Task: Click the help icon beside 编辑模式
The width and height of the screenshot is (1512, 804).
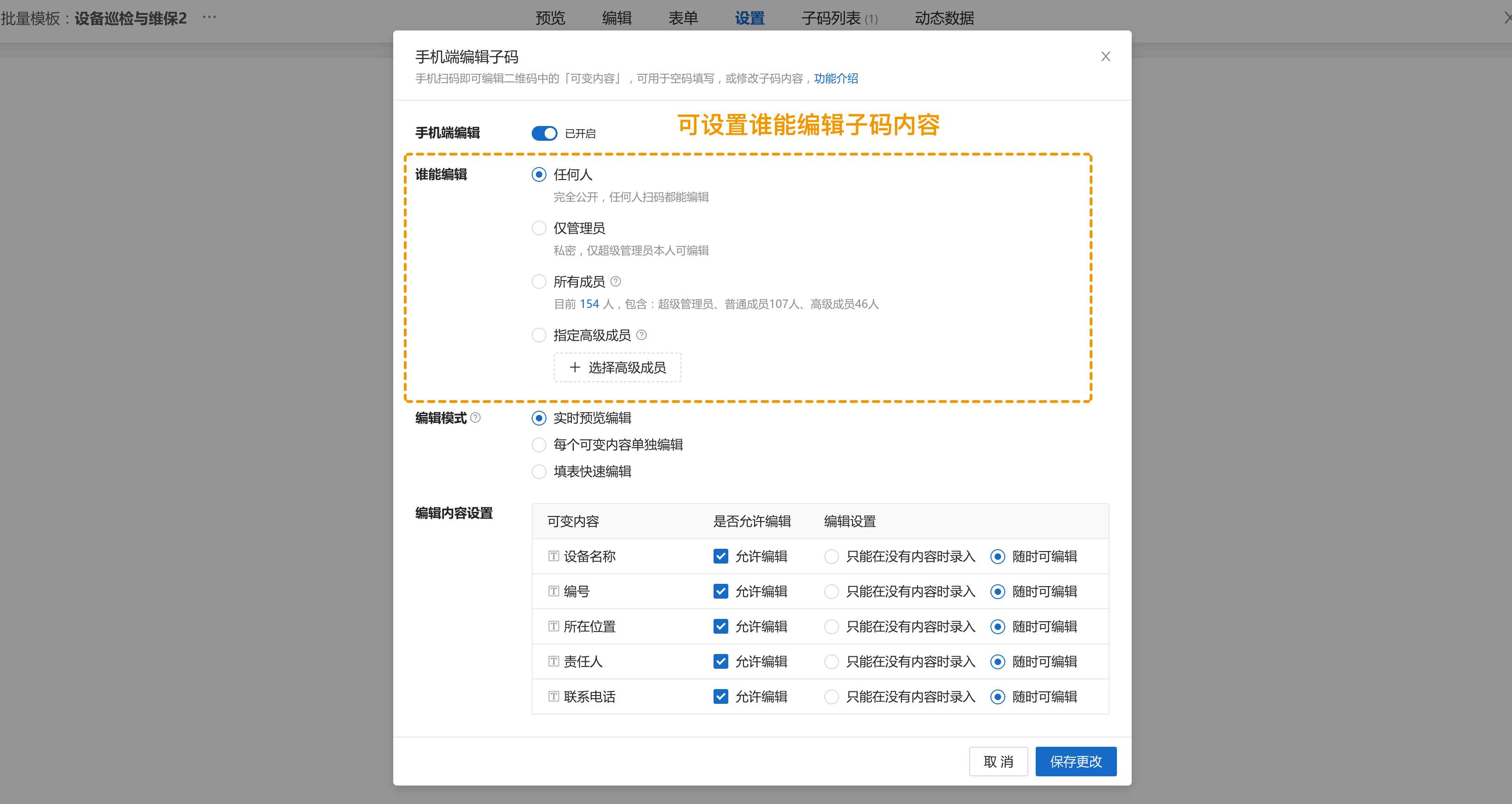Action: (x=476, y=419)
